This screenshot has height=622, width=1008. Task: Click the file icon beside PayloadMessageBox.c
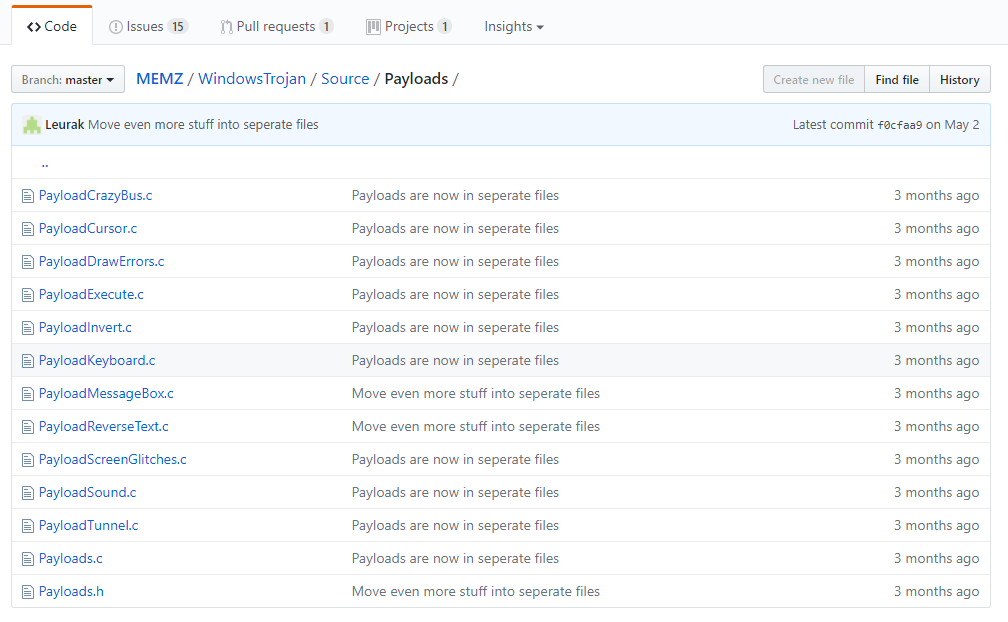click(x=28, y=394)
